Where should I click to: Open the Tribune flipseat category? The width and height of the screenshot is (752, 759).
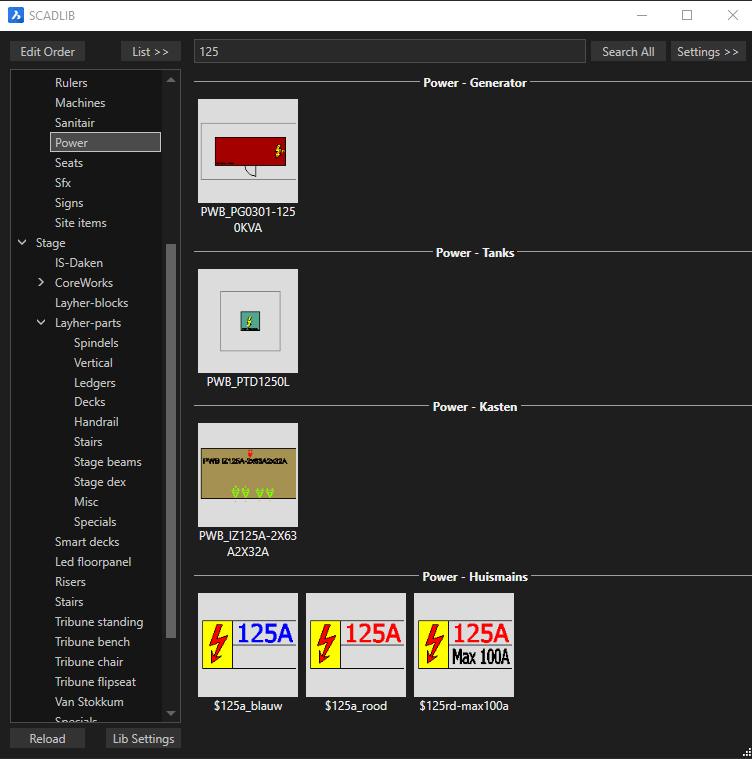95,682
